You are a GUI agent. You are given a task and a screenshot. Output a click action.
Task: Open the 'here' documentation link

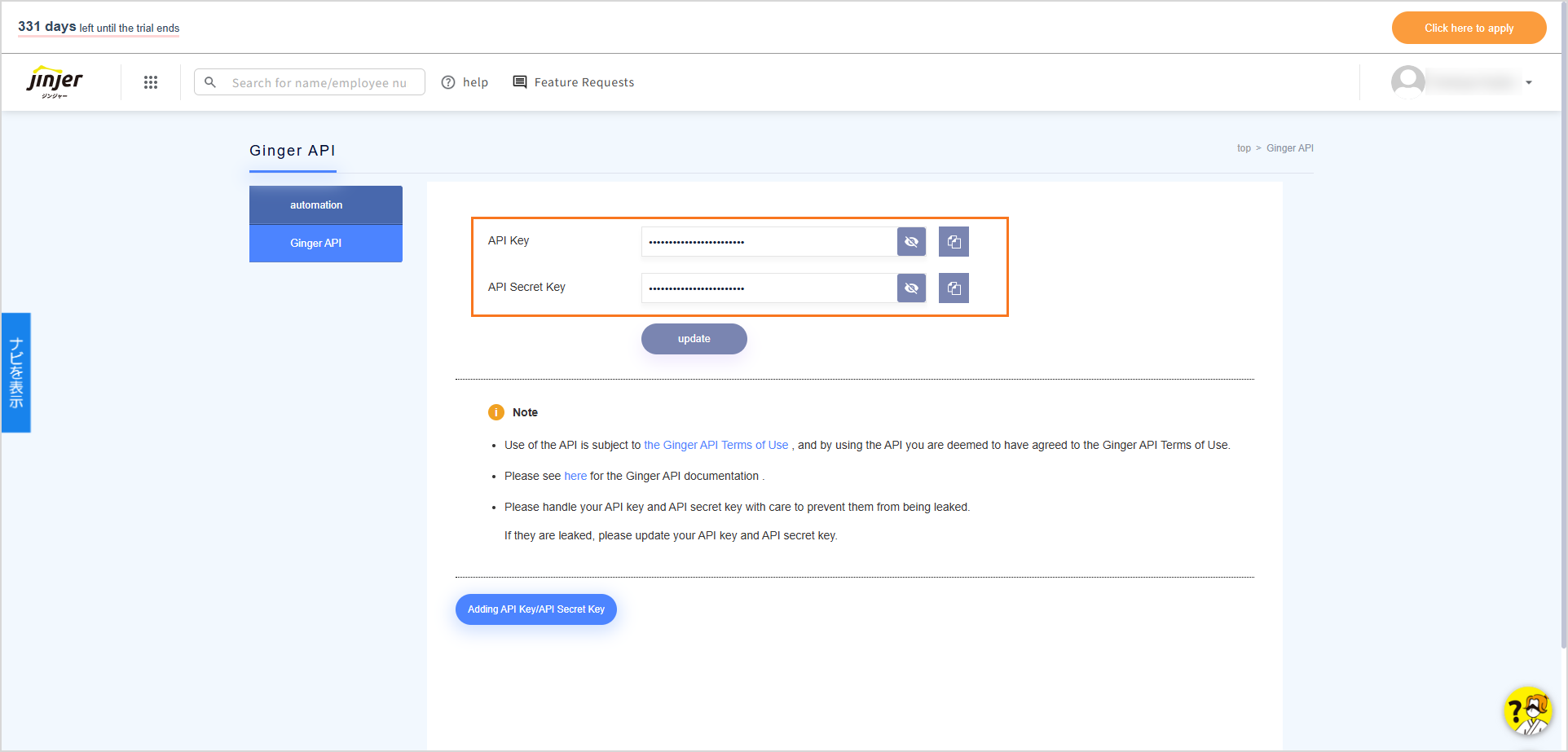575,476
